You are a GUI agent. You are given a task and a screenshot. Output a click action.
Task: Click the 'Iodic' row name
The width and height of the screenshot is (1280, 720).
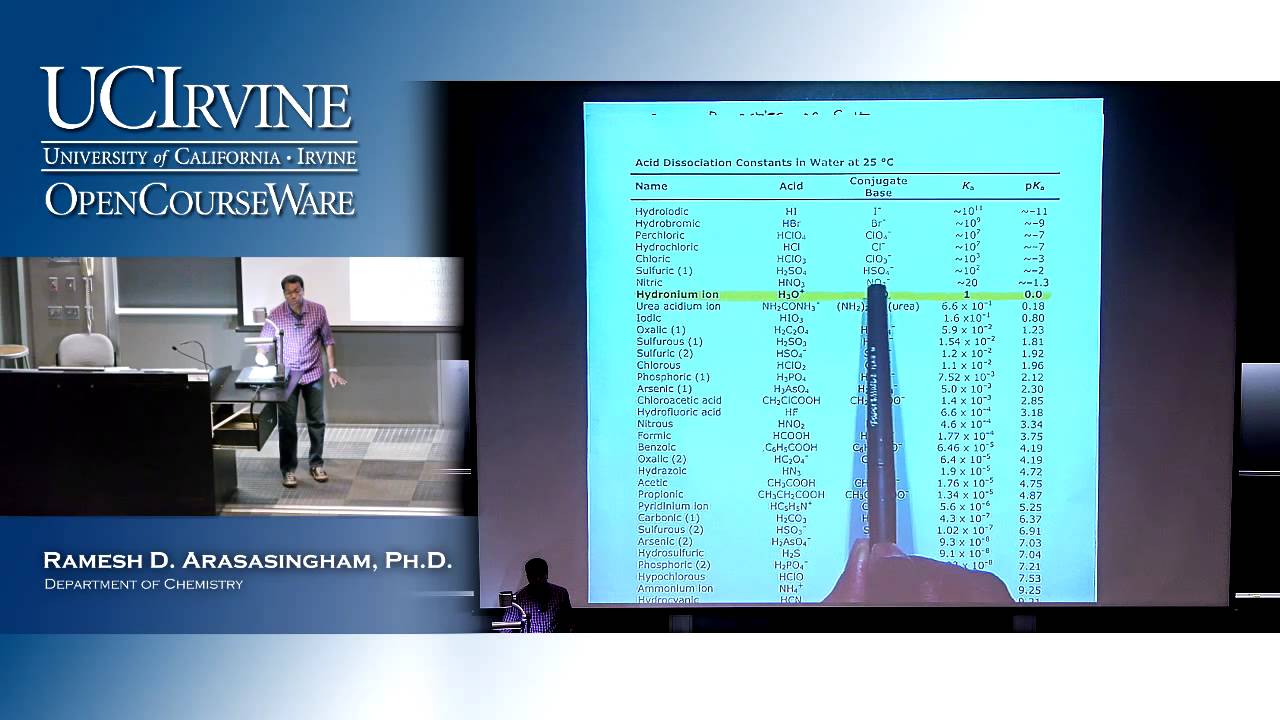(649, 318)
